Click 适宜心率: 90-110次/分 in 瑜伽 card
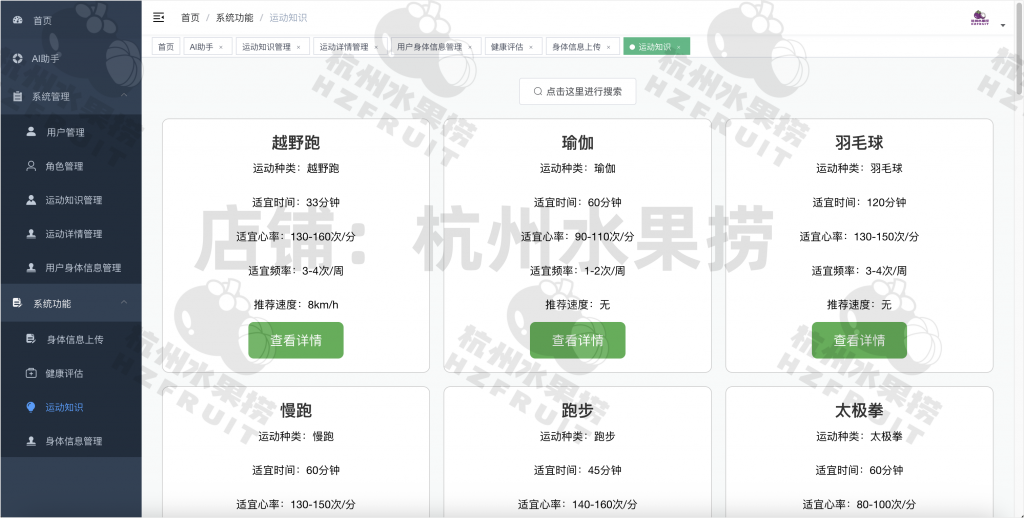Image resolution: width=1024 pixels, height=518 pixels. tap(577, 236)
